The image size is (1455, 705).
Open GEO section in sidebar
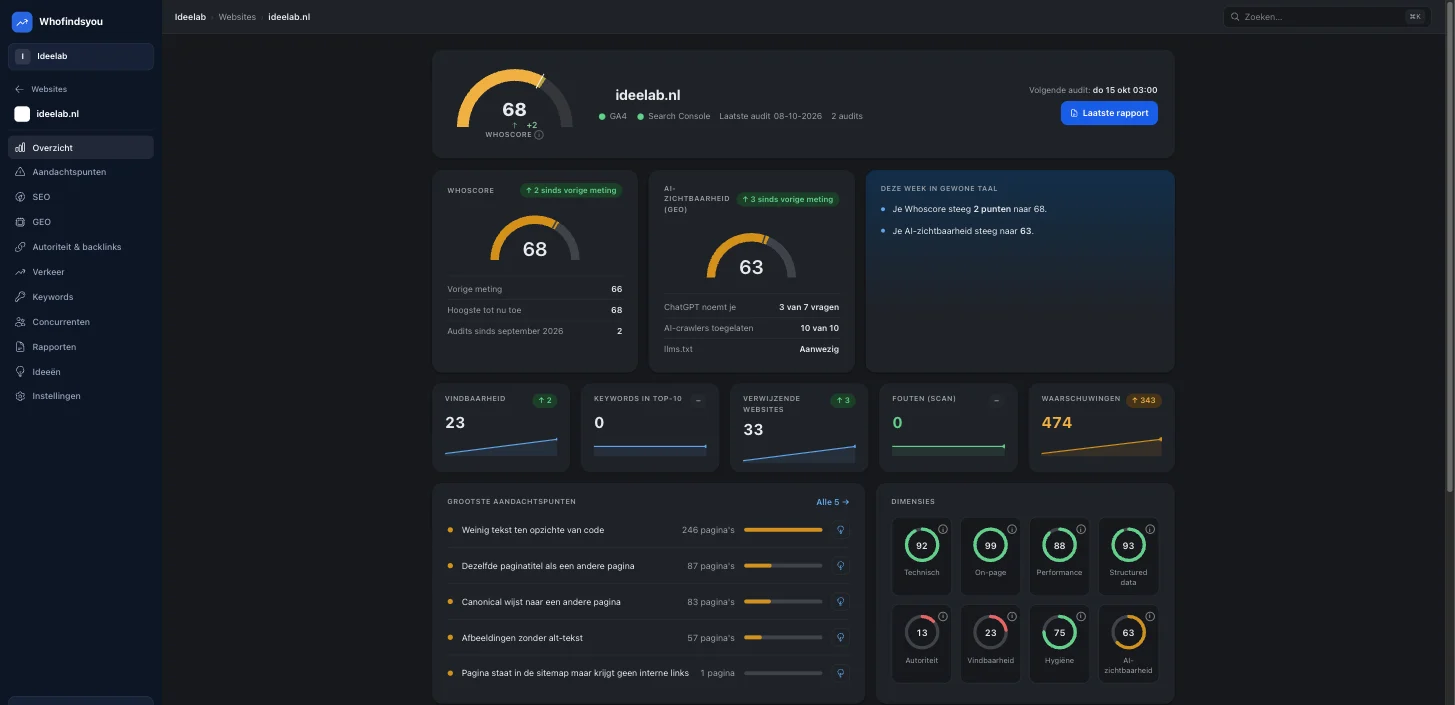[x=81, y=222]
